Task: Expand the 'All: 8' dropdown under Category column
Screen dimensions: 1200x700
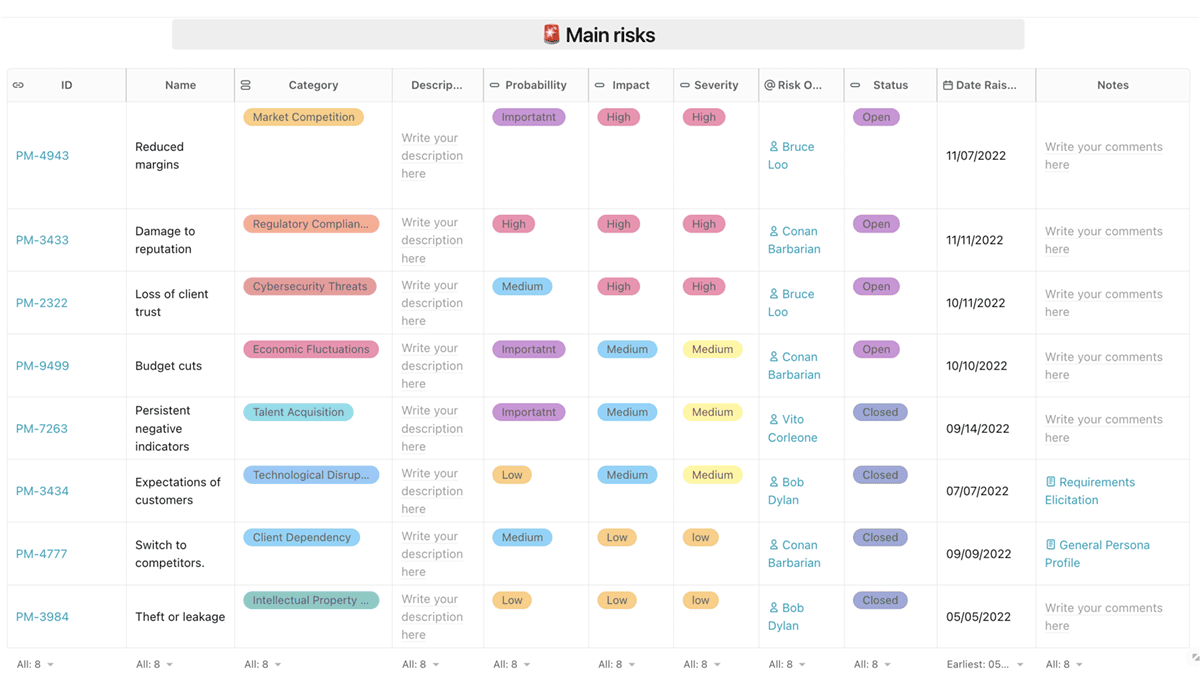Action: click(263, 664)
